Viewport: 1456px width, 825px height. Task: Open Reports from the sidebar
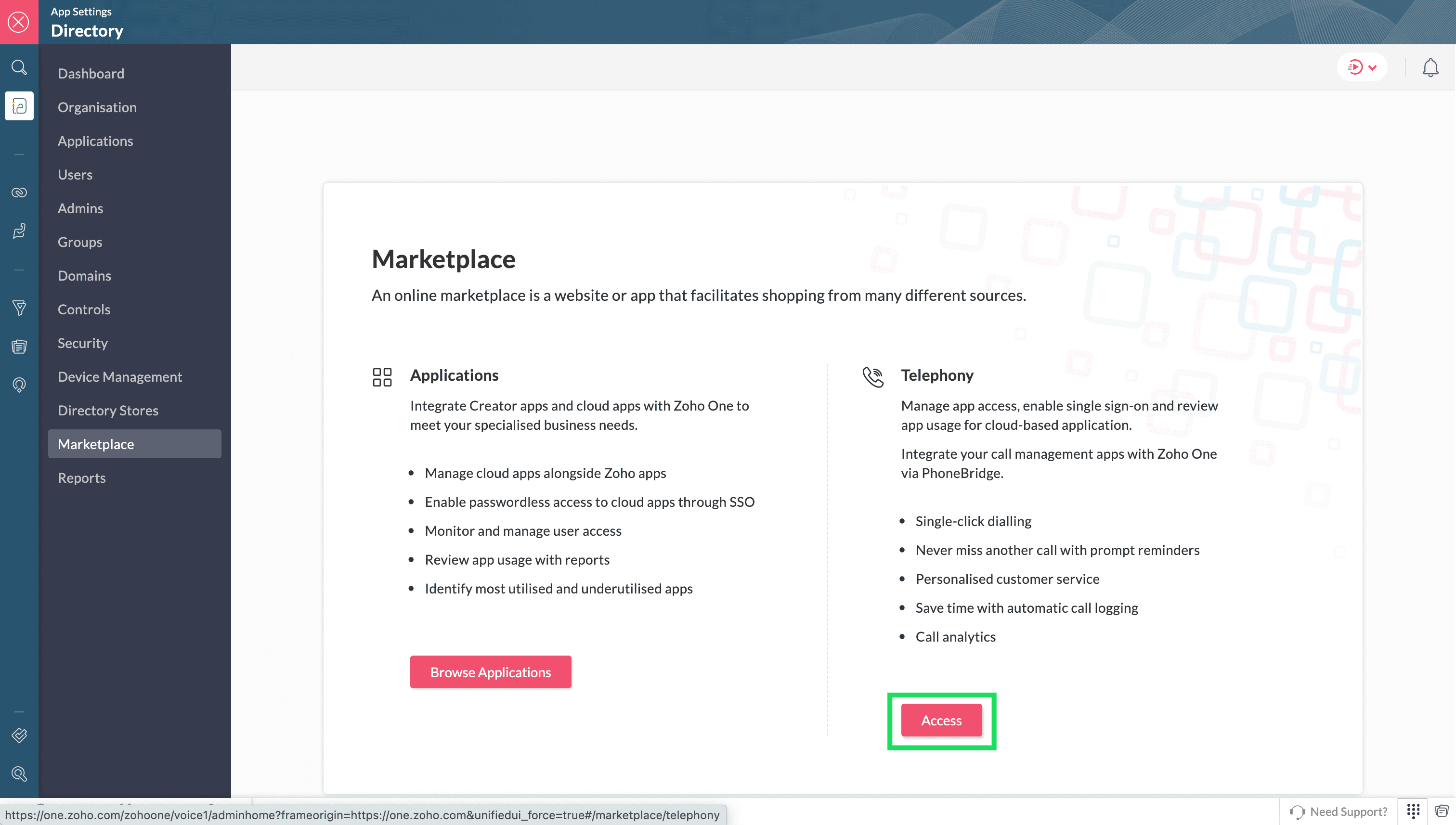point(81,477)
